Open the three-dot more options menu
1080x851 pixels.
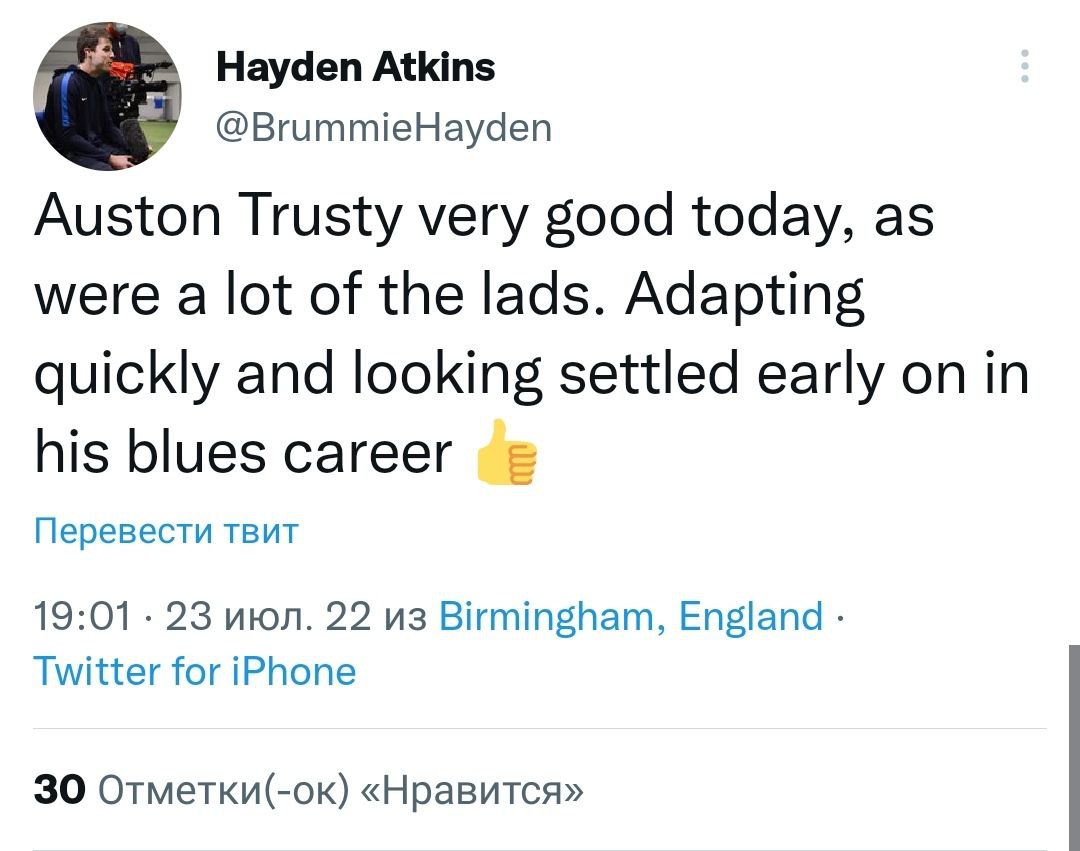1022,66
